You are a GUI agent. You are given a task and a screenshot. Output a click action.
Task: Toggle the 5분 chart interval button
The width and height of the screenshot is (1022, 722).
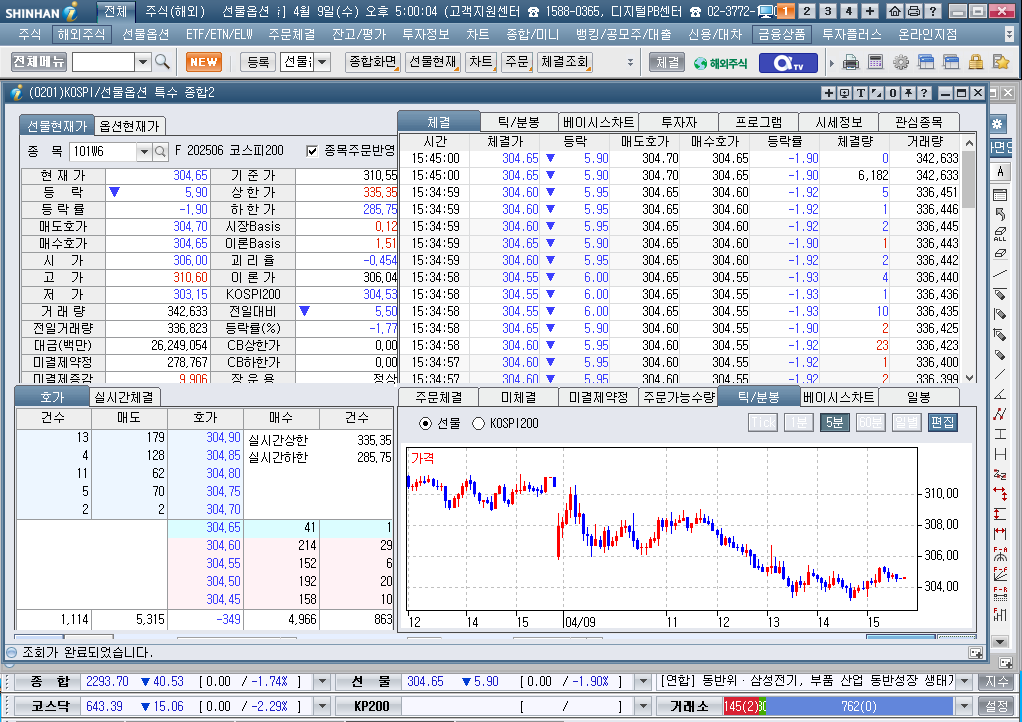point(834,422)
